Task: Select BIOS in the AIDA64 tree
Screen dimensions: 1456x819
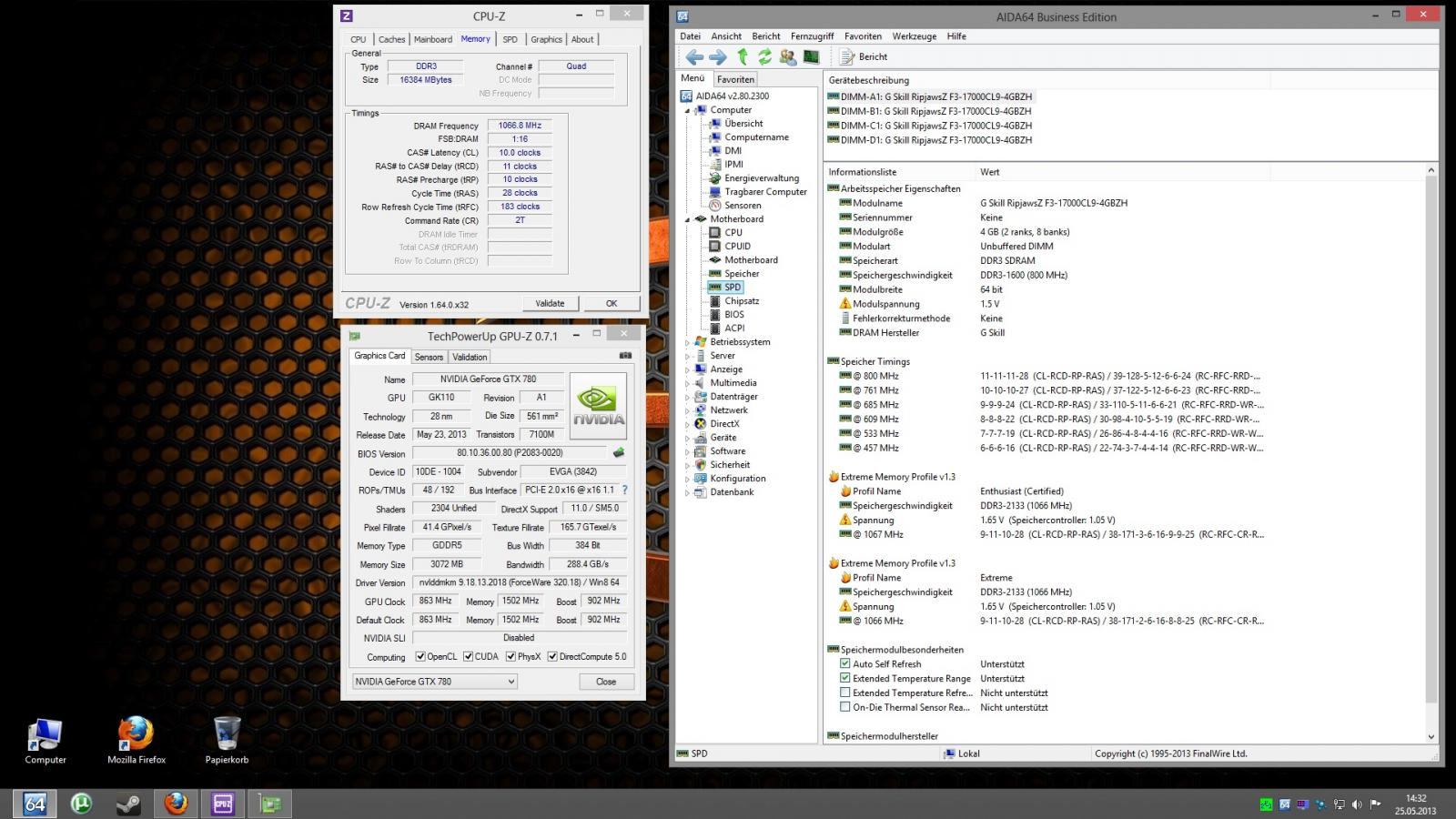Action: coord(734,315)
